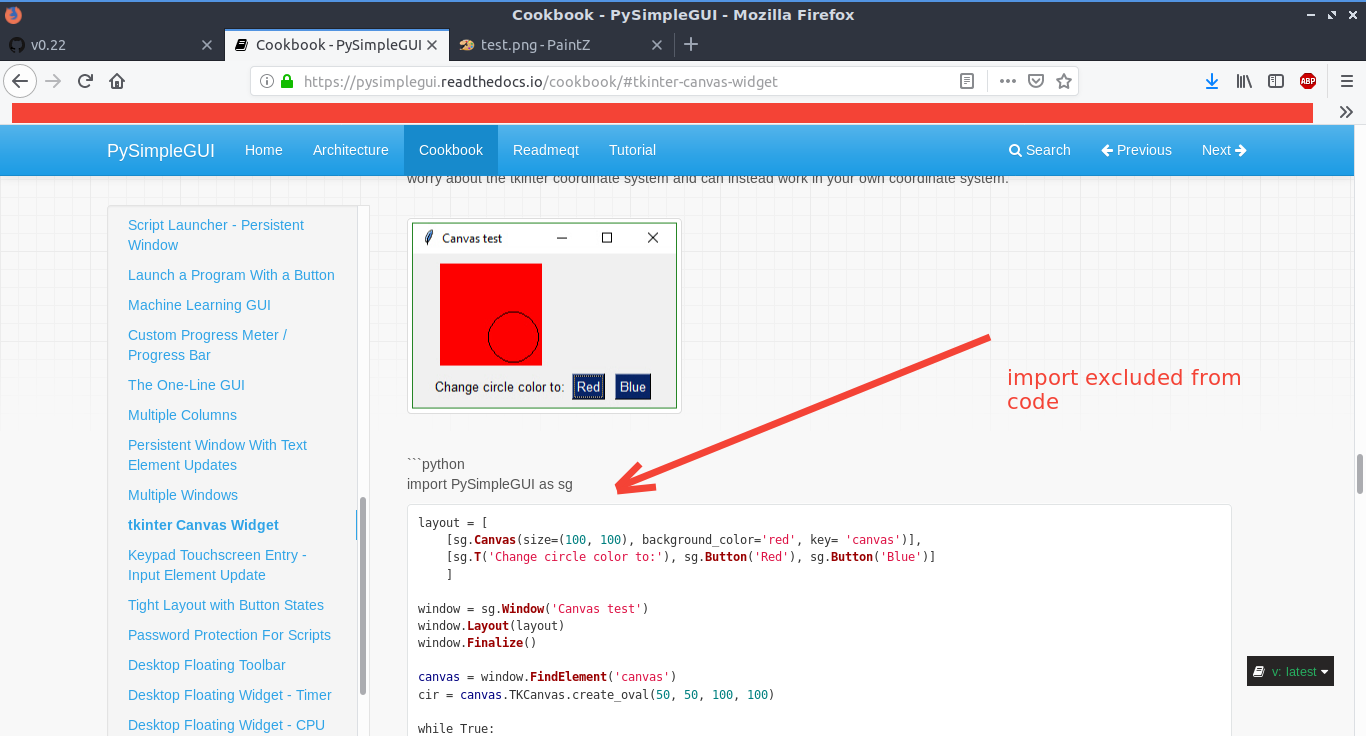Open the Downloads panel
This screenshot has width=1366, height=736.
1212,81
